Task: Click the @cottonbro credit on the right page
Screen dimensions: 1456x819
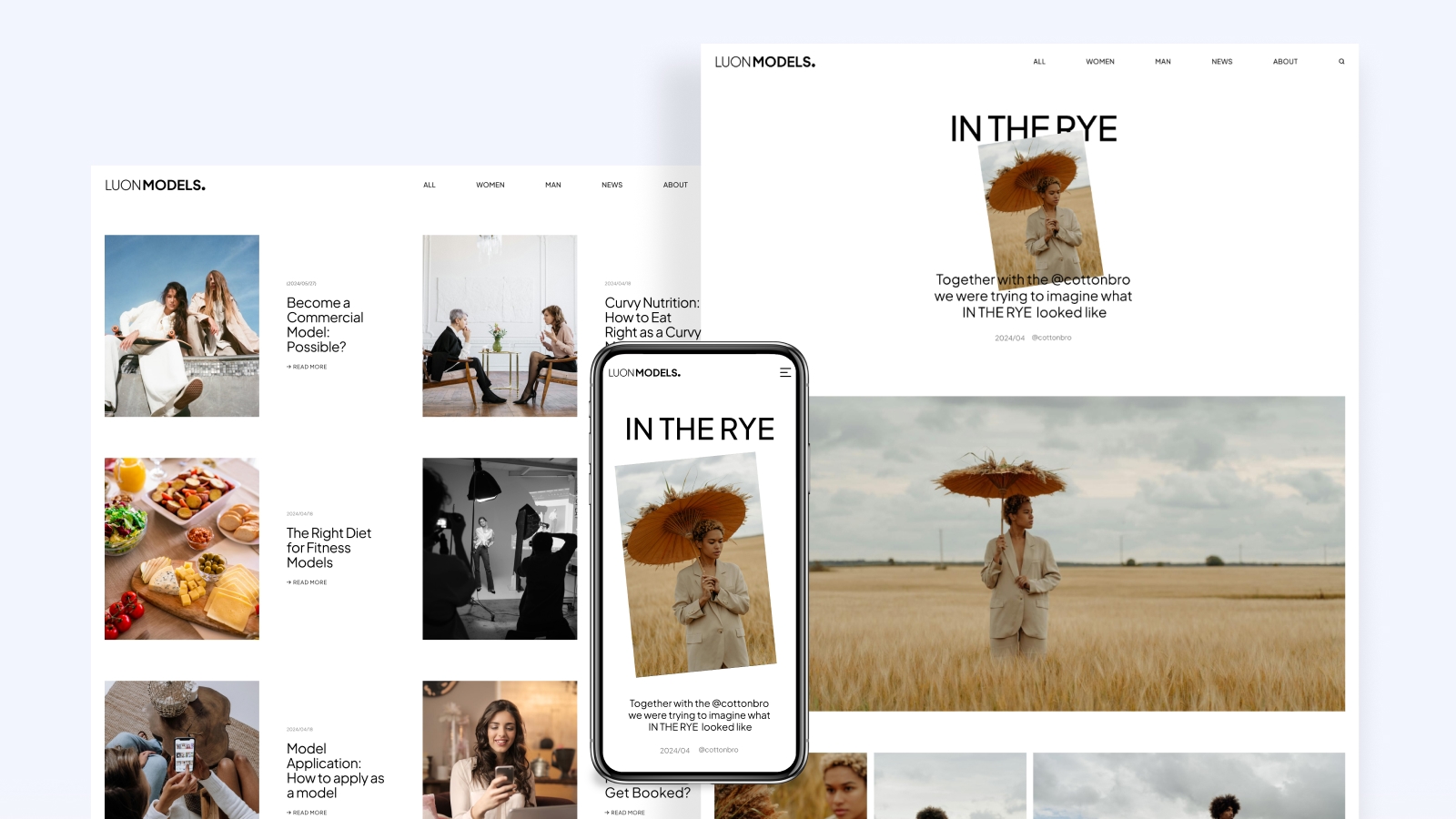Action: pyautogui.click(x=1051, y=338)
